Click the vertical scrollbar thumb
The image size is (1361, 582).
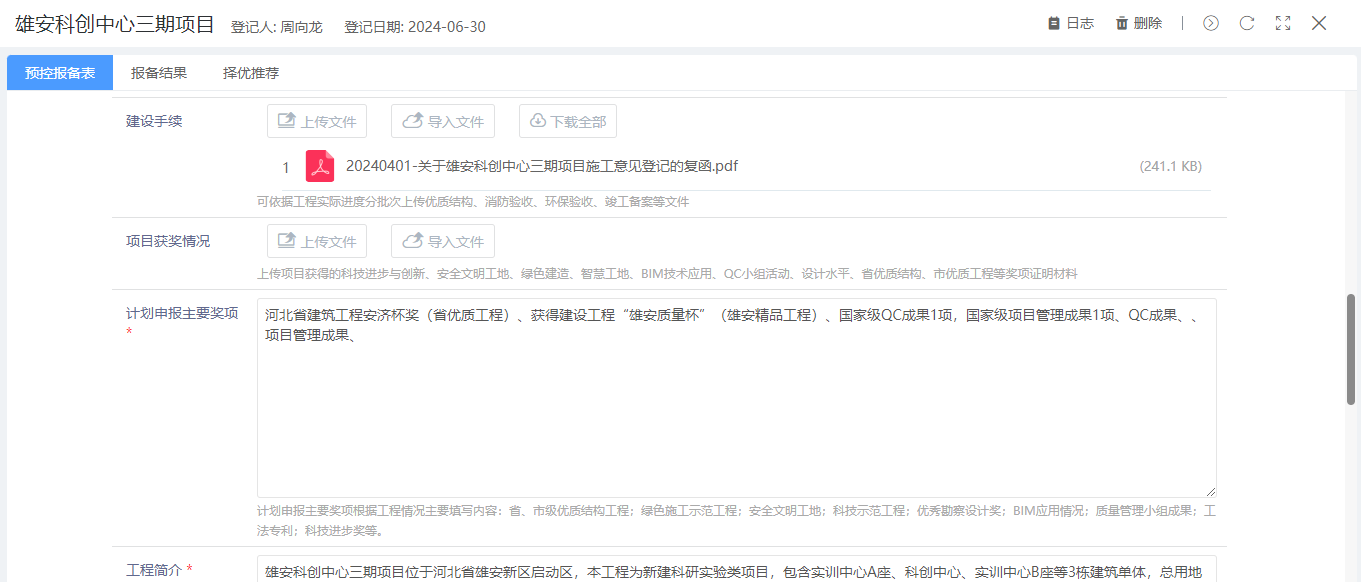(x=1351, y=350)
